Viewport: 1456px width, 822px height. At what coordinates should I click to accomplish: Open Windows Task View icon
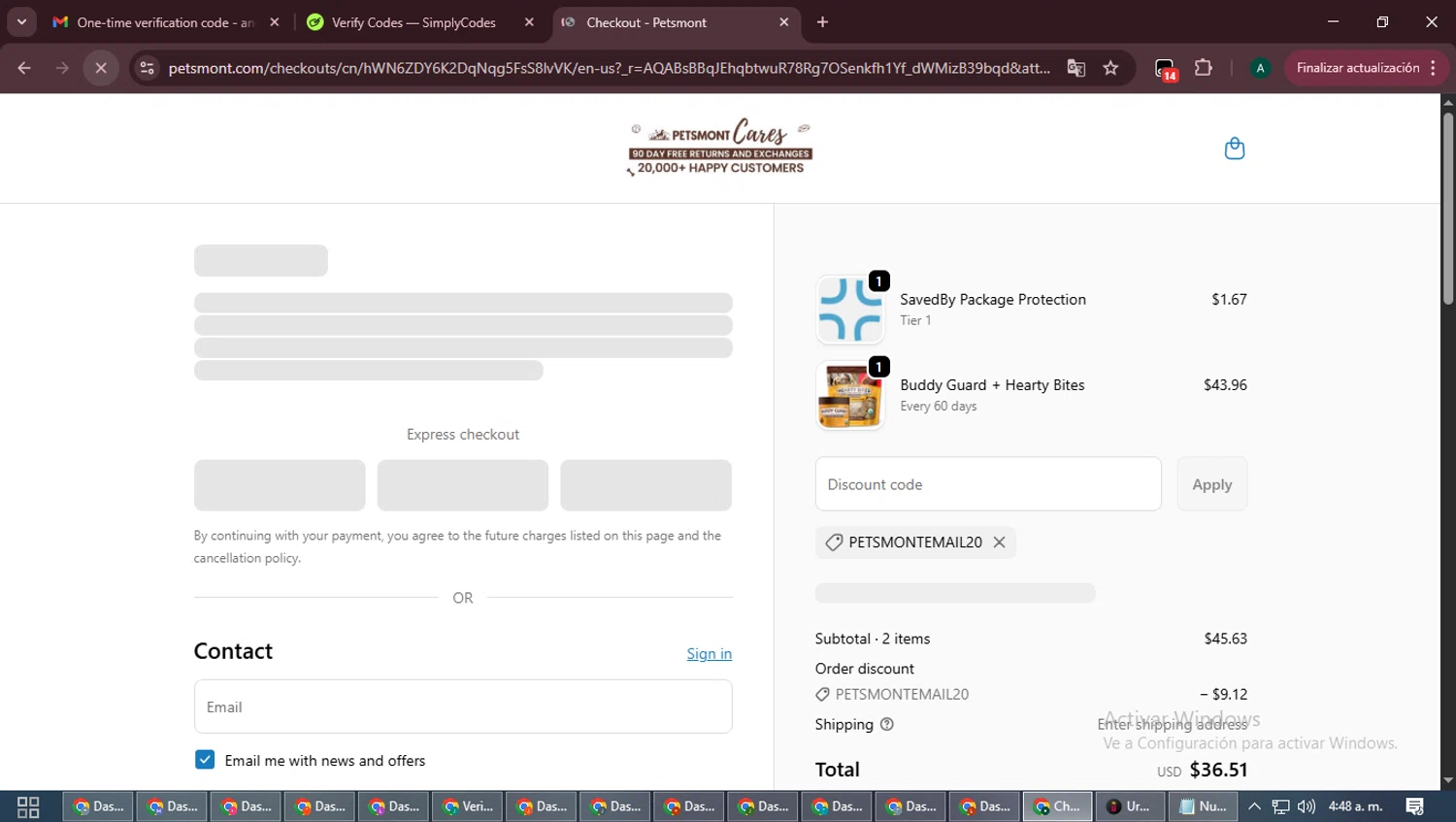28,806
